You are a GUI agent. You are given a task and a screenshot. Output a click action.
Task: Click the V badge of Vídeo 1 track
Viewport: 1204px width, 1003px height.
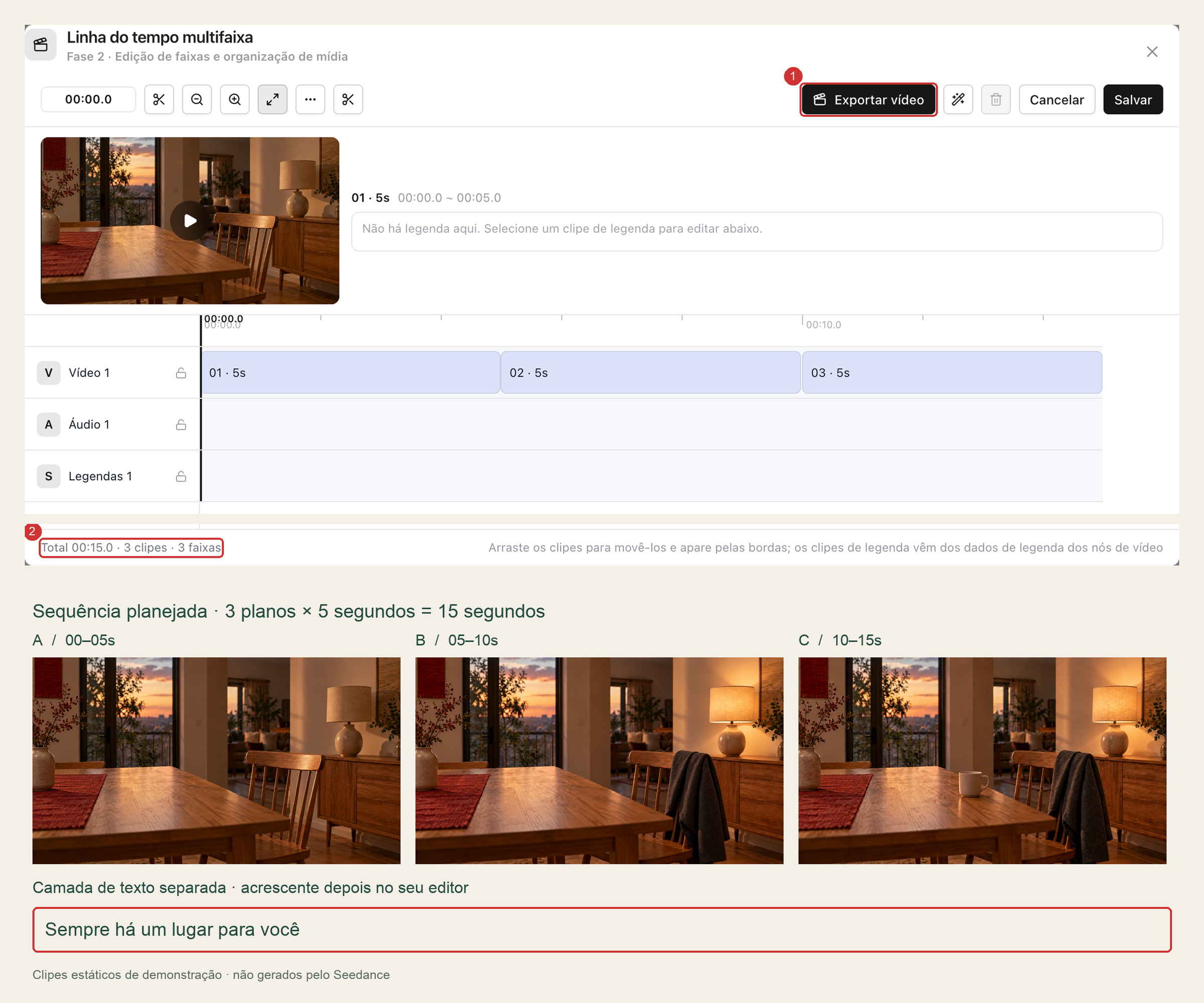[x=49, y=373]
